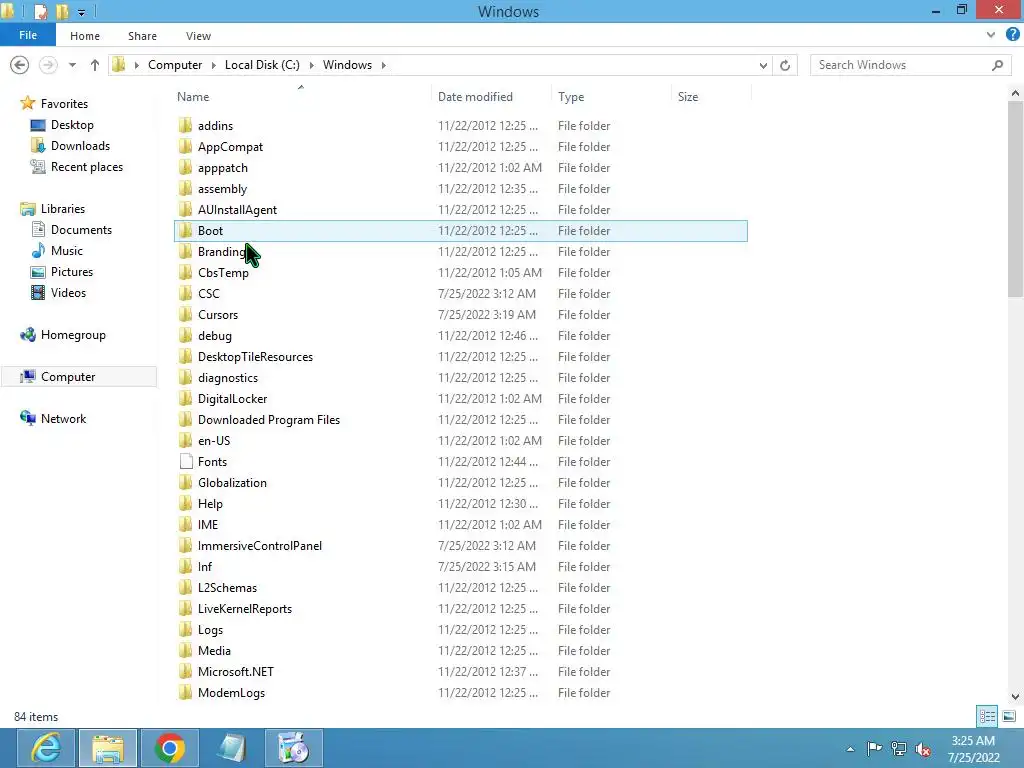Image resolution: width=1024 pixels, height=768 pixels.
Task: Click the muted volume tray icon
Action: coord(923,749)
